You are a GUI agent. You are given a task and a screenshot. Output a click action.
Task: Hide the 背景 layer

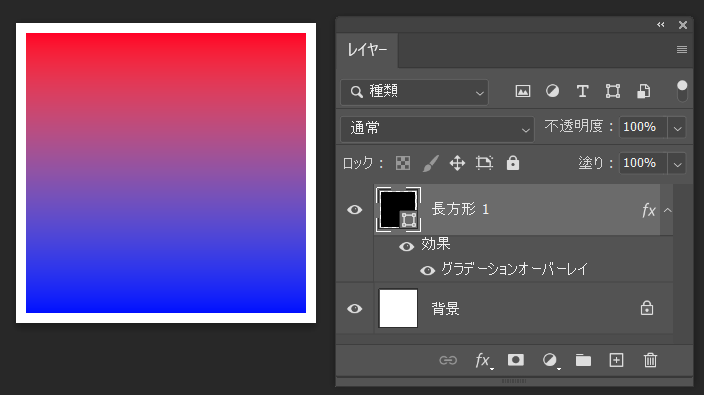coord(355,309)
